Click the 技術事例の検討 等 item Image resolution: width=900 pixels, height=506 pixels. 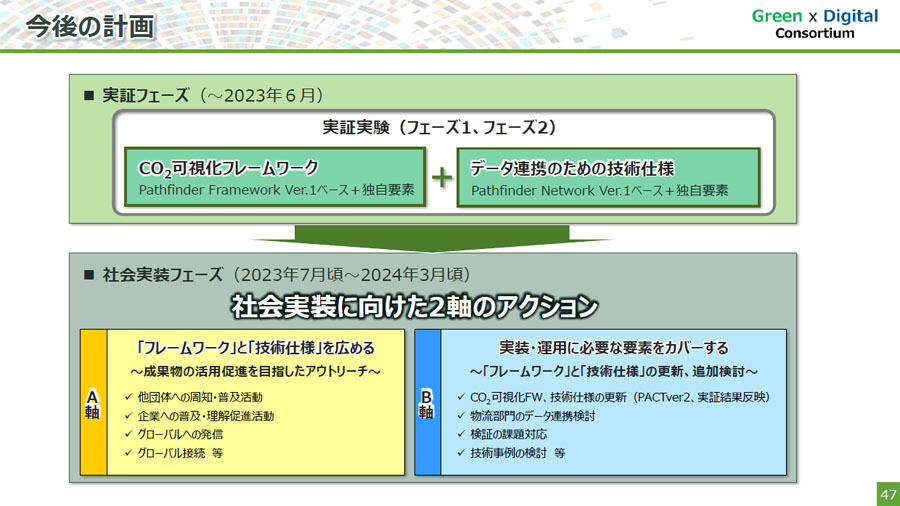[x=518, y=453]
